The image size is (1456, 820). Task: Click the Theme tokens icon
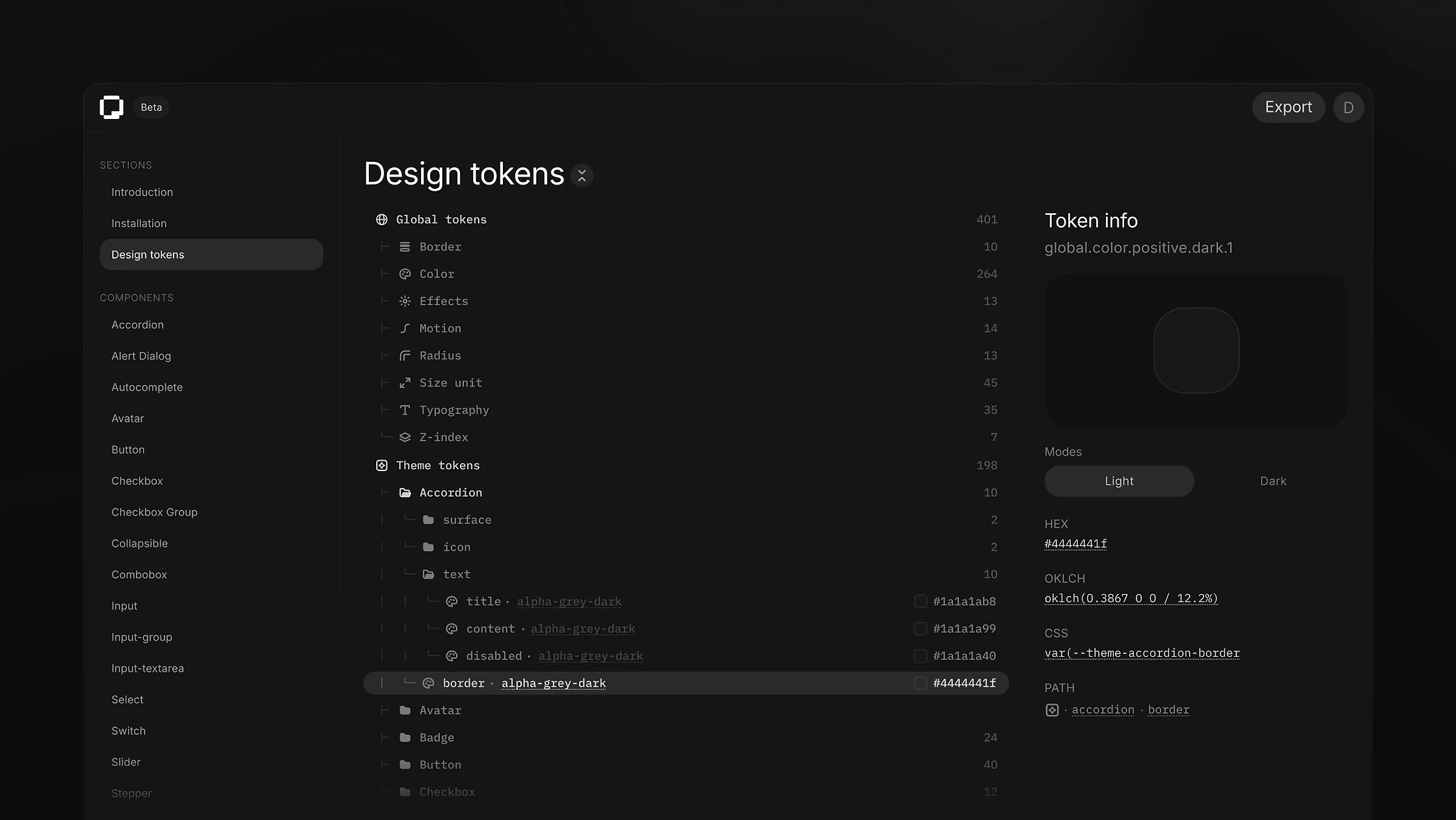click(382, 466)
